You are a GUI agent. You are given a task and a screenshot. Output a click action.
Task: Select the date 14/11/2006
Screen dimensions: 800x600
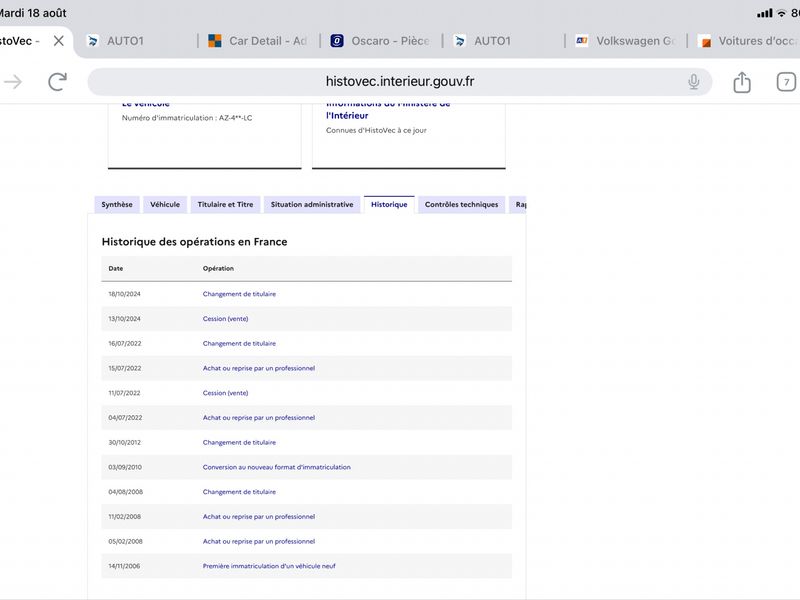(124, 566)
